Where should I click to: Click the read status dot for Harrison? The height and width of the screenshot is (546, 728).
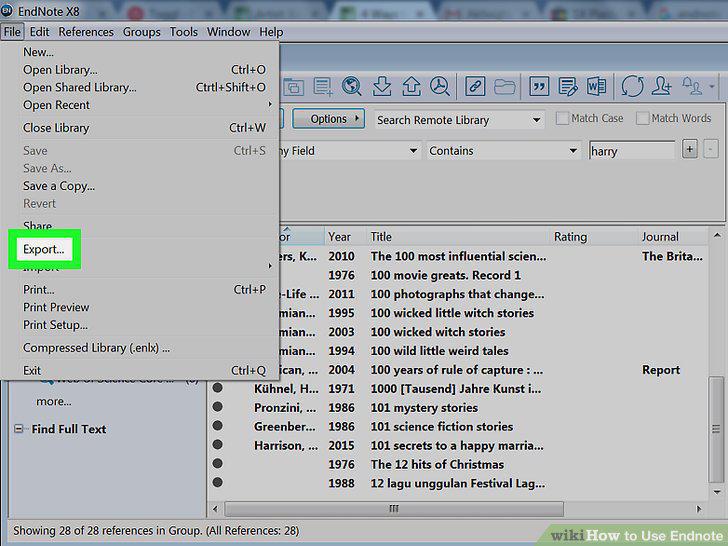(x=217, y=444)
